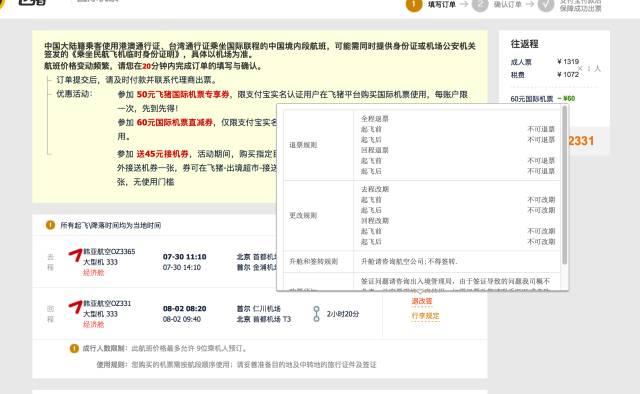Click departure time 08-02 08:20
The width and height of the screenshot is (640, 394).
[184, 309]
